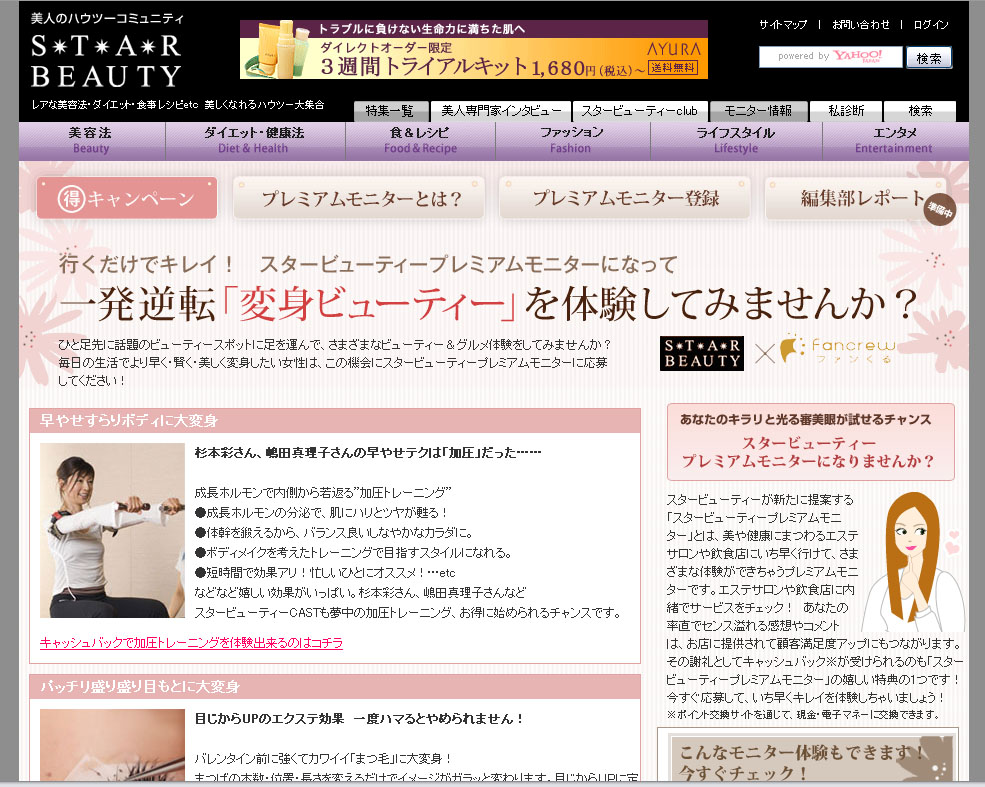
Task: Click the 行くだけでキレイ！ subtitle line
Action: (x=367, y=264)
